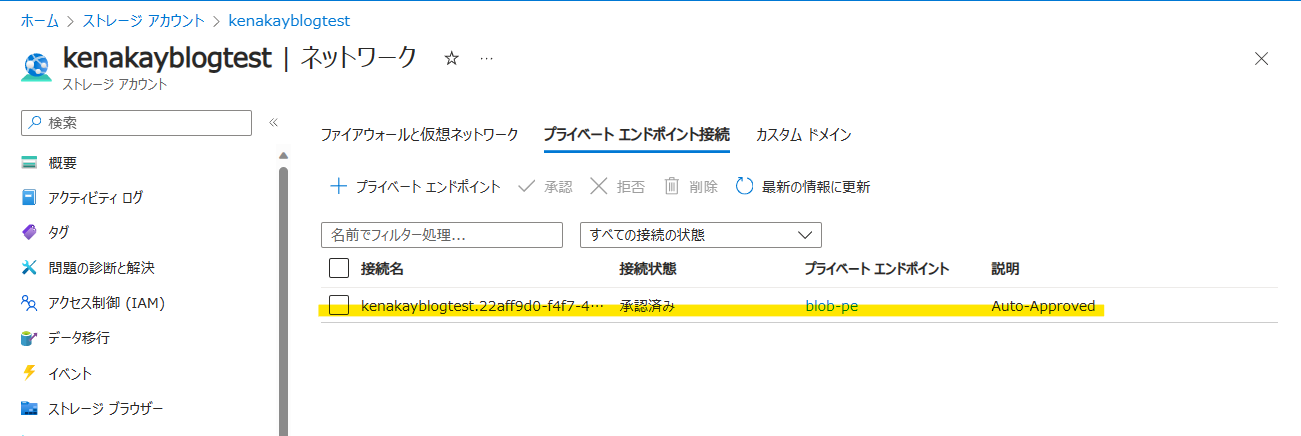
Task: Select the プライベート エンドポイント接続 tab
Action: 636,134
